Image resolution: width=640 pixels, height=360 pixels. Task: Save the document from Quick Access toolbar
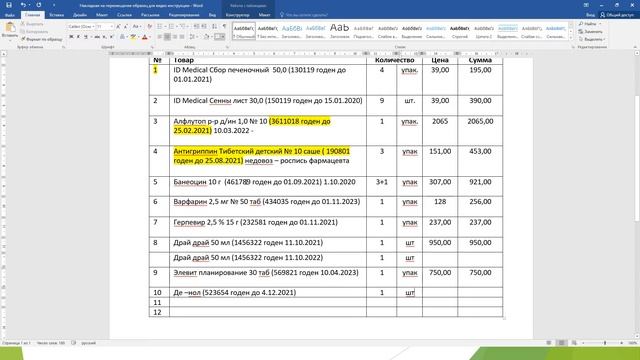[9, 5]
